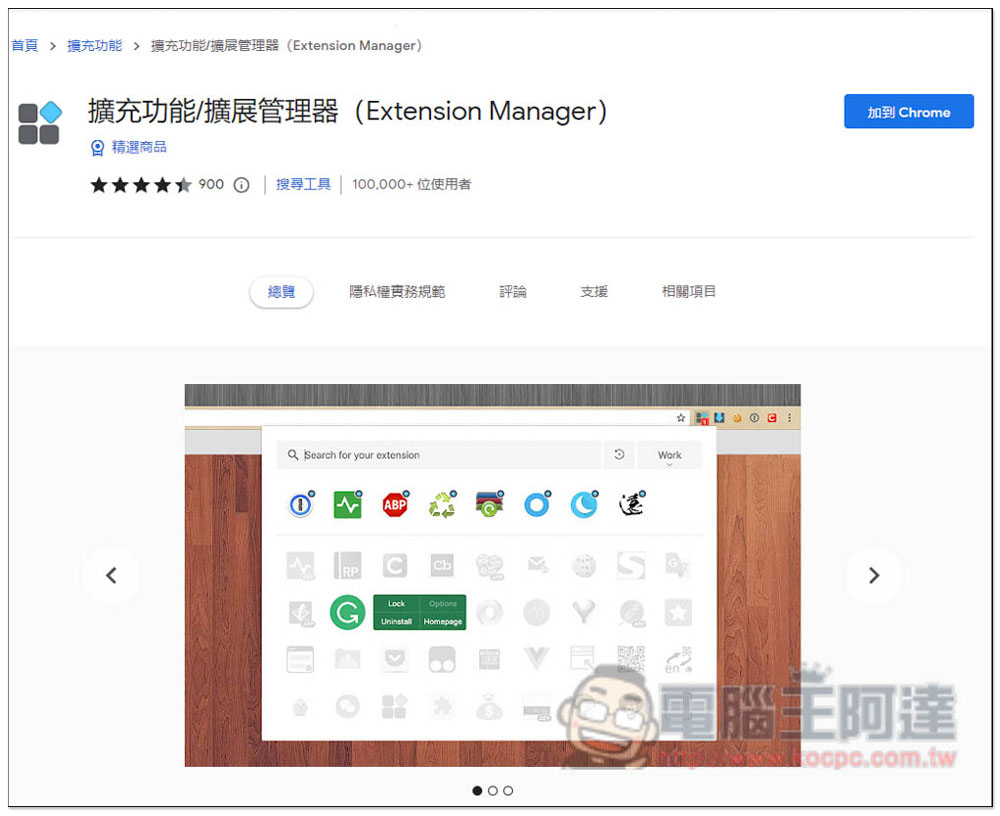1000x816 pixels.
Task: Click the green activity monitor extension icon
Action: click(348, 505)
